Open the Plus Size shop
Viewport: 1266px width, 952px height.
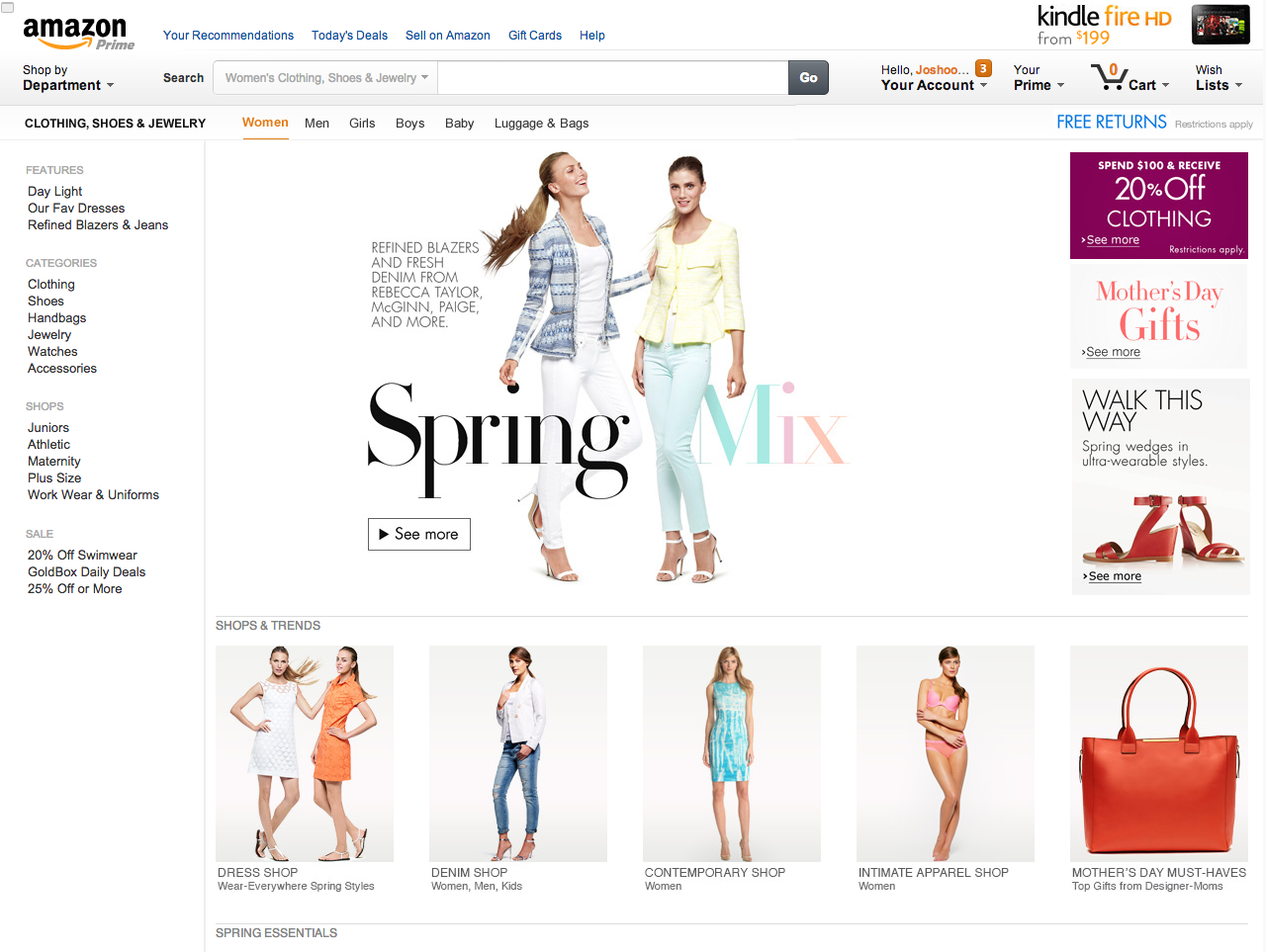54,478
